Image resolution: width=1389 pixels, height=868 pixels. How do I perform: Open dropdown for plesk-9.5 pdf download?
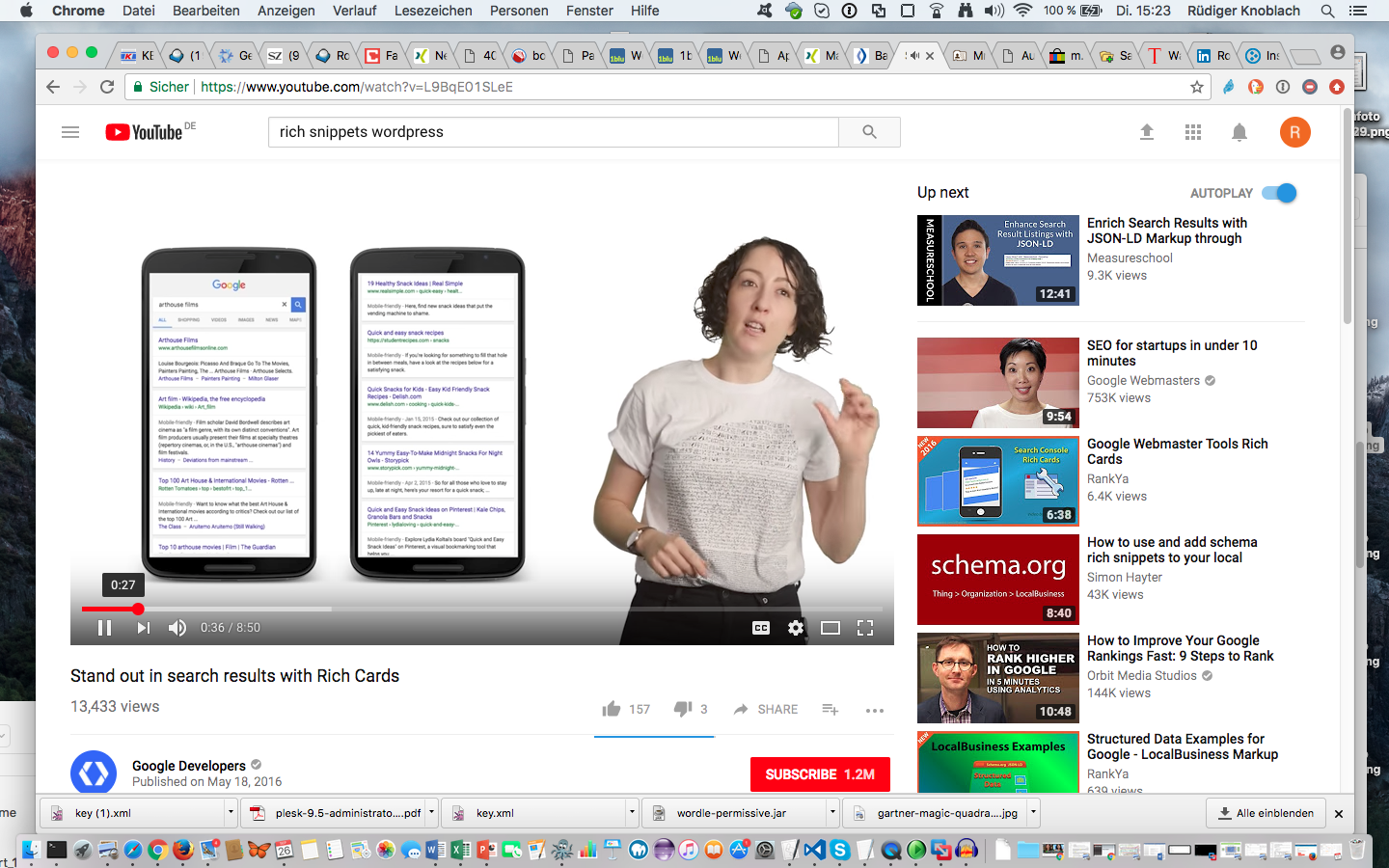point(432,813)
